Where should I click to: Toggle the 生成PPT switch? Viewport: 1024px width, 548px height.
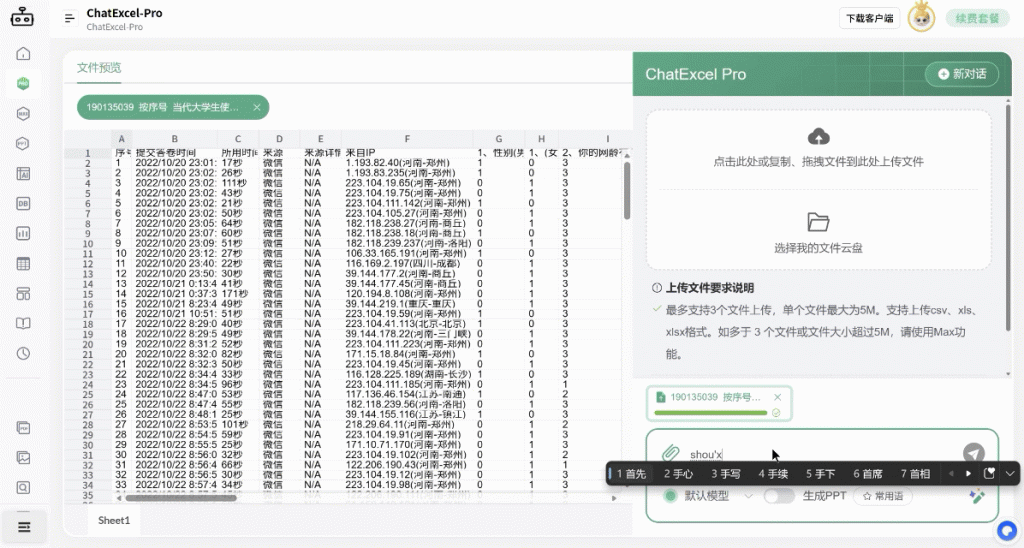(x=778, y=496)
